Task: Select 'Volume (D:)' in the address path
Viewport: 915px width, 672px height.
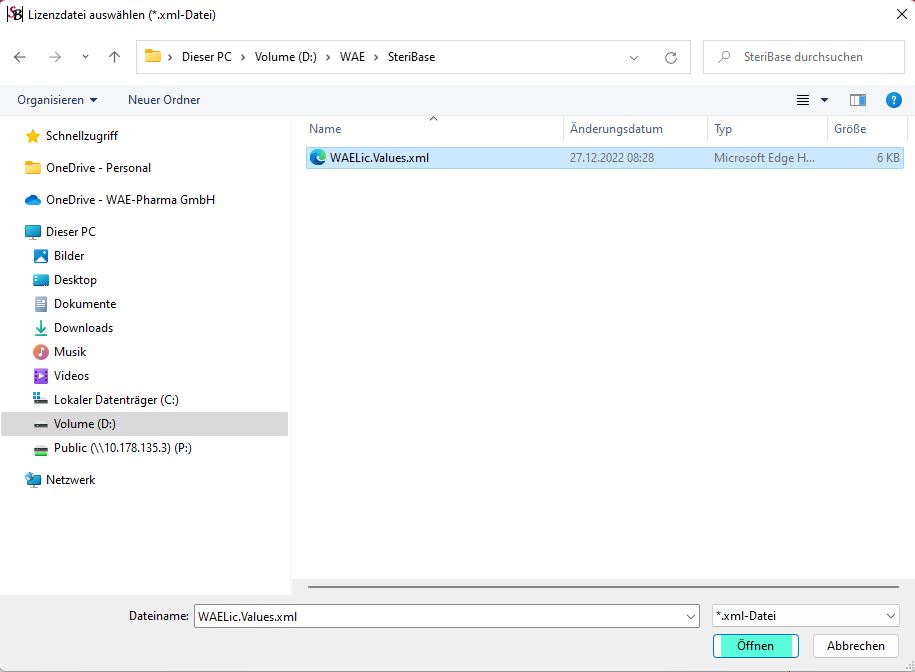Action: [x=285, y=57]
